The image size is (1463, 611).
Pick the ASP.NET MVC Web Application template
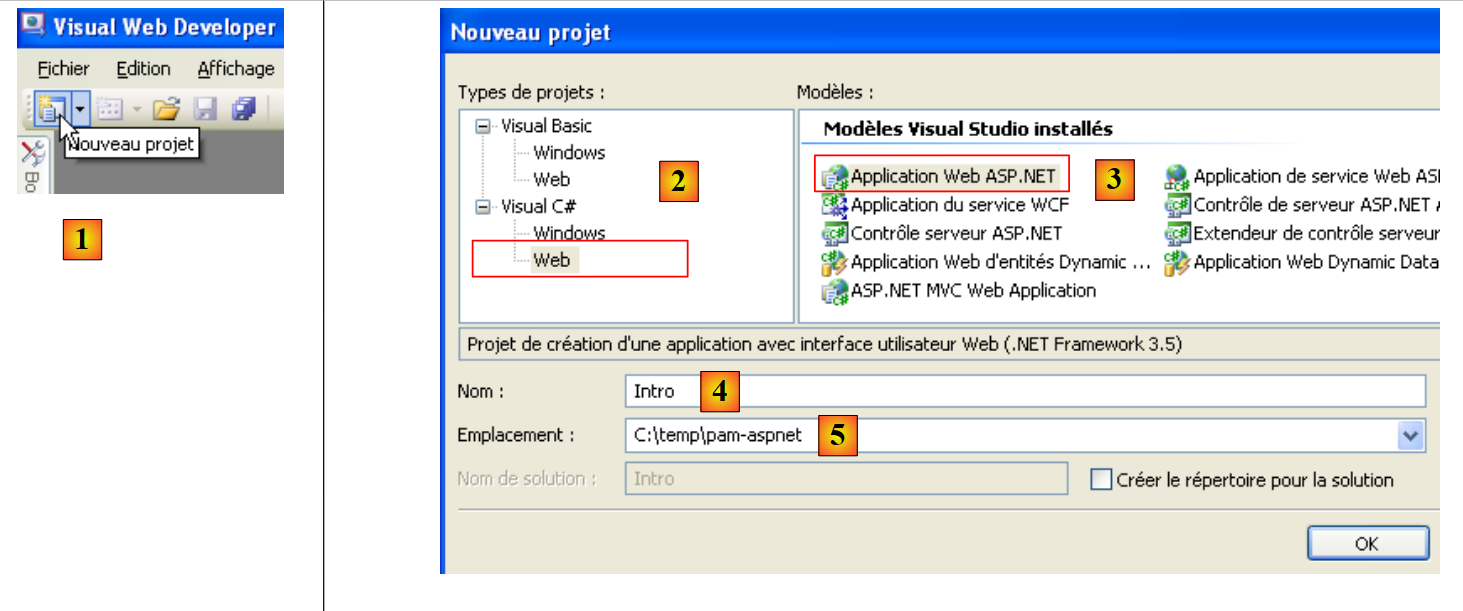tap(972, 291)
